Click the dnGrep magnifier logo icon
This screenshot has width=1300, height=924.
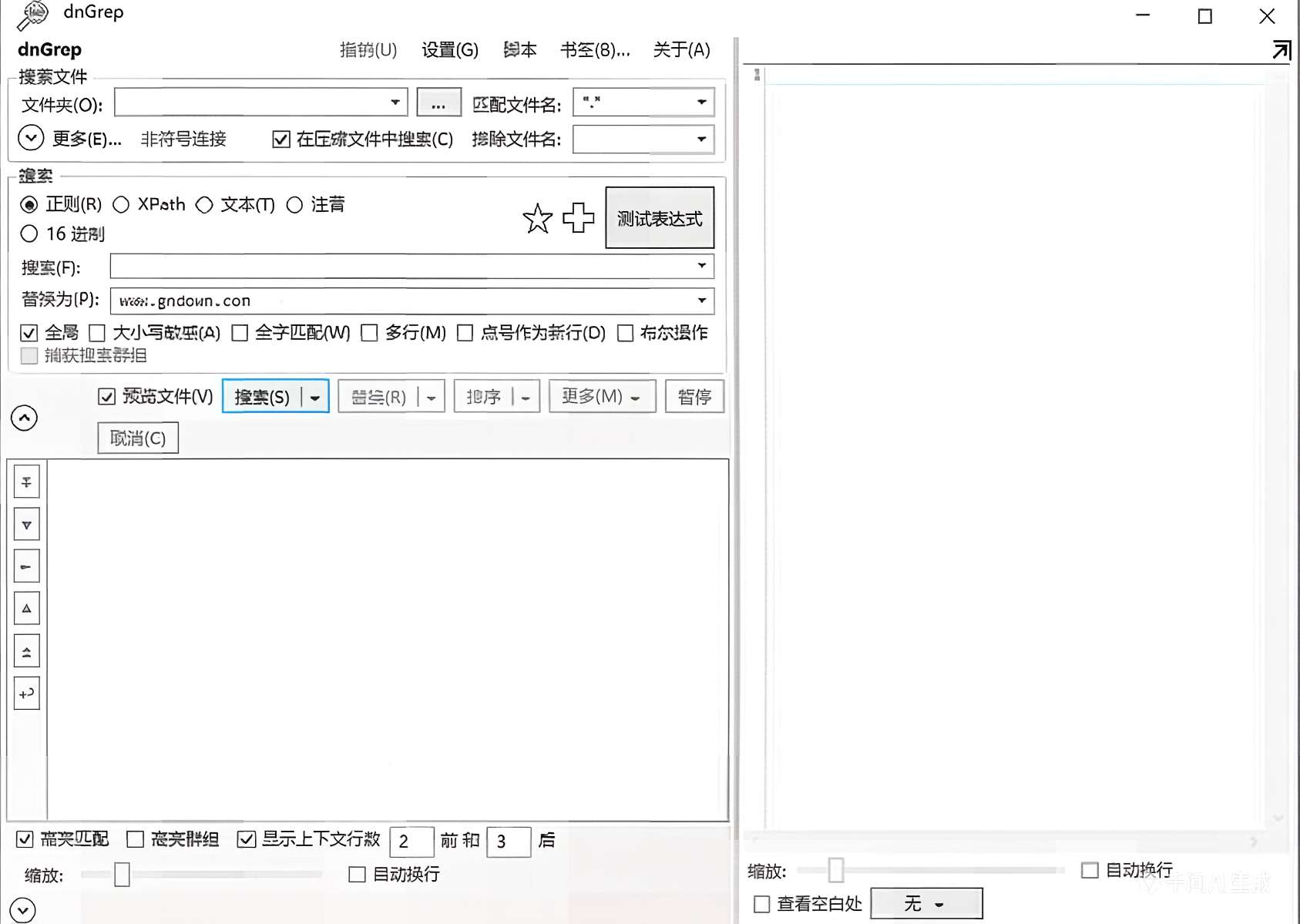(31, 13)
